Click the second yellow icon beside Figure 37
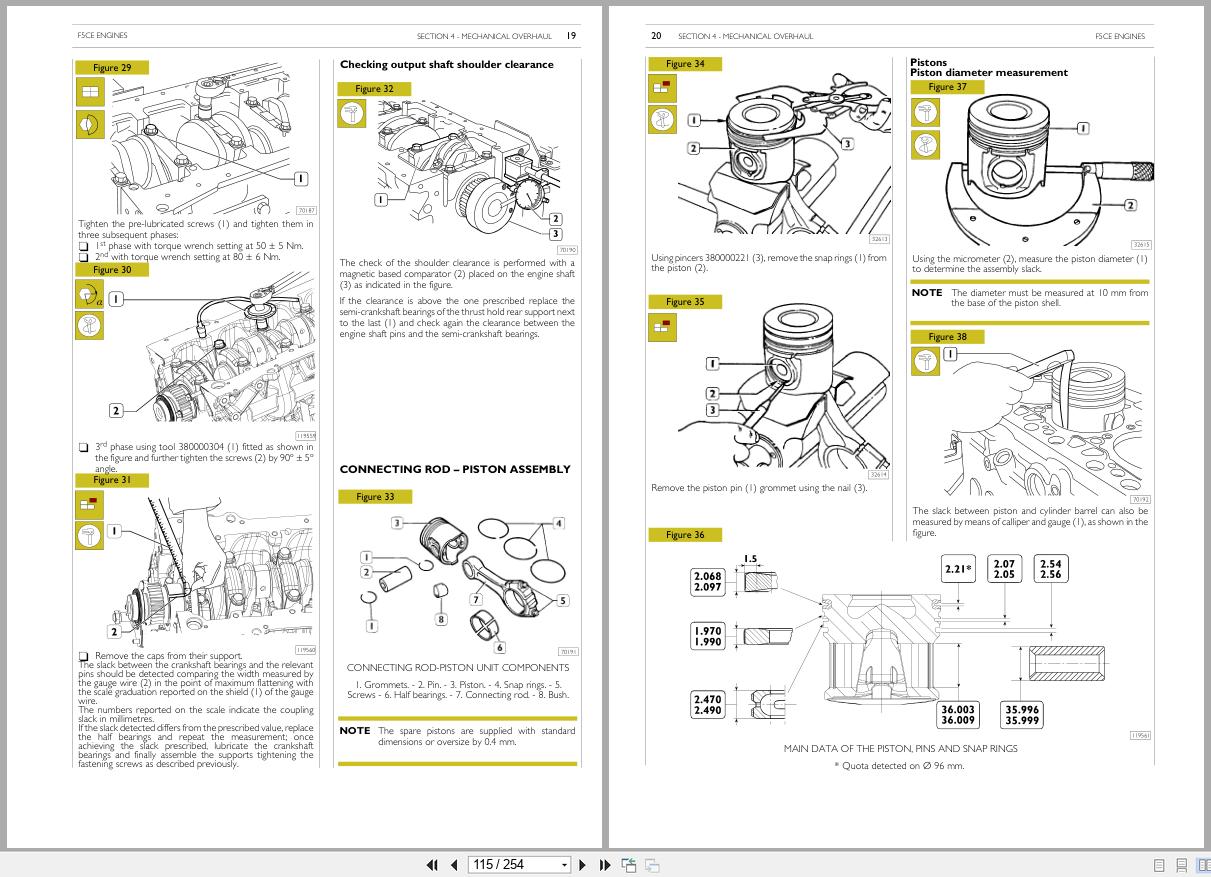1211x877 pixels. point(925,145)
